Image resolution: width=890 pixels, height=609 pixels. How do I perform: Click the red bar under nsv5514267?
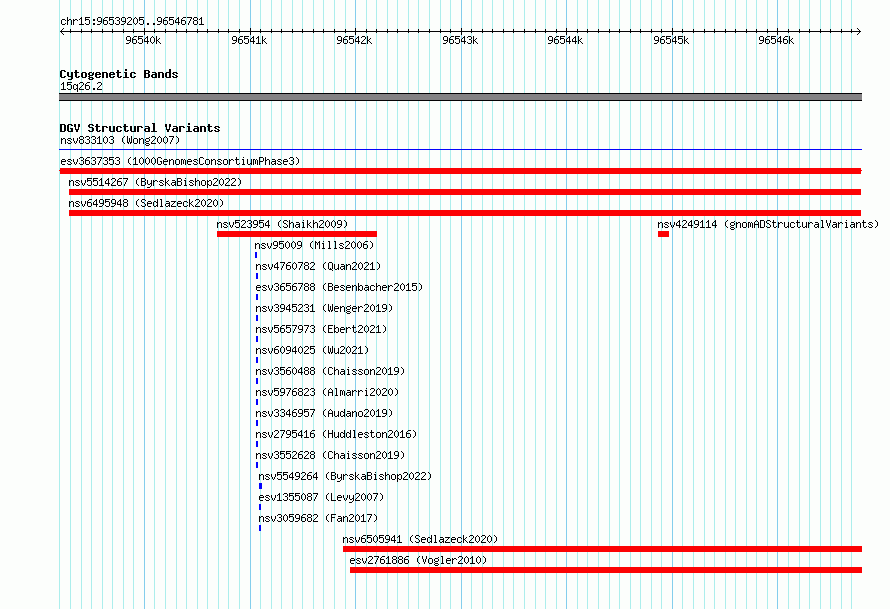465,192
